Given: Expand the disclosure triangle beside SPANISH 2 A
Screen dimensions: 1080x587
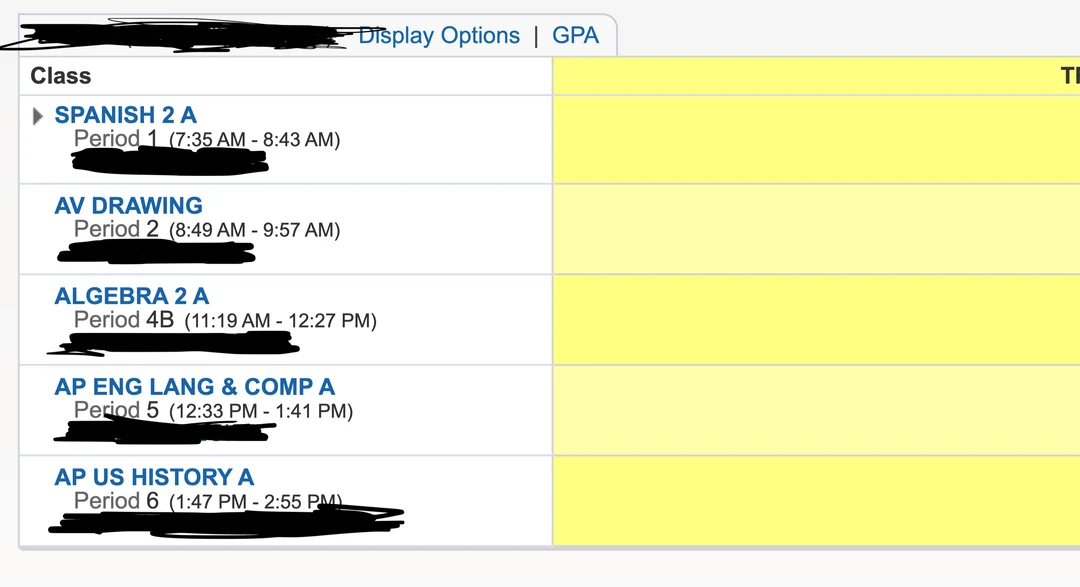Looking at the screenshot, I should coord(37,115).
